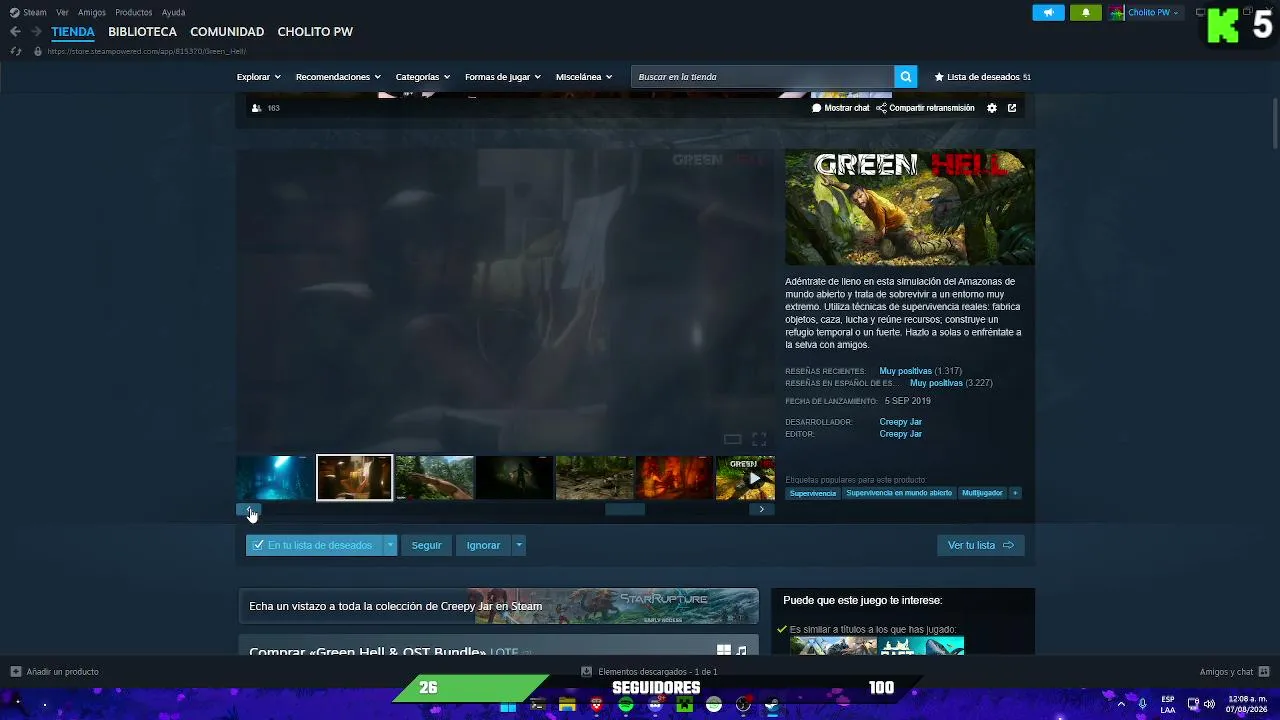Screen dimensions: 1280x720
Task: Click the microphone icon in the system tray
Action: pos(1143,704)
